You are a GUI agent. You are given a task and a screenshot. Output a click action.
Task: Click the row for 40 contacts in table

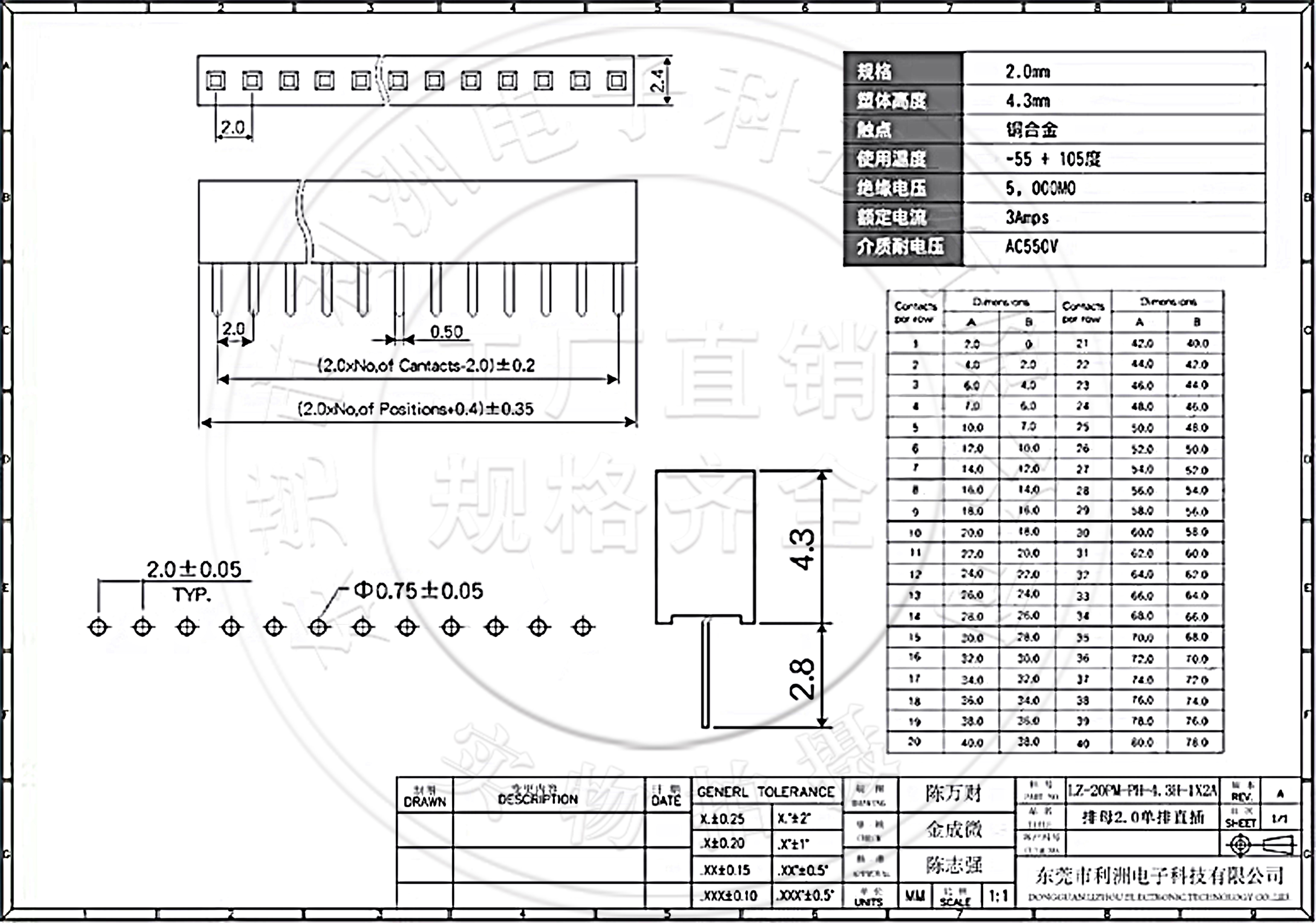click(1082, 743)
